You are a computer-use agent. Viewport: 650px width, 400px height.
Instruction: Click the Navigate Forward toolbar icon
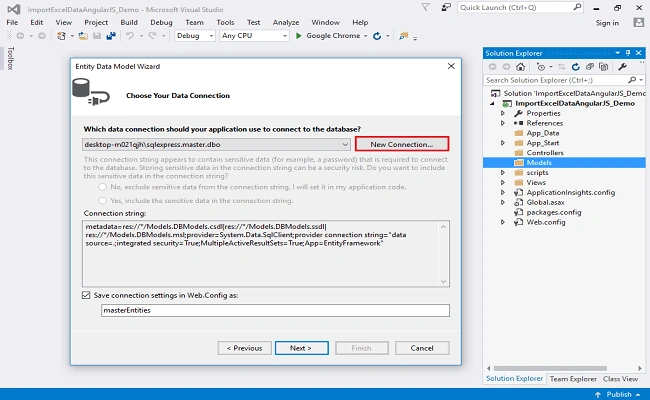[x=42, y=36]
